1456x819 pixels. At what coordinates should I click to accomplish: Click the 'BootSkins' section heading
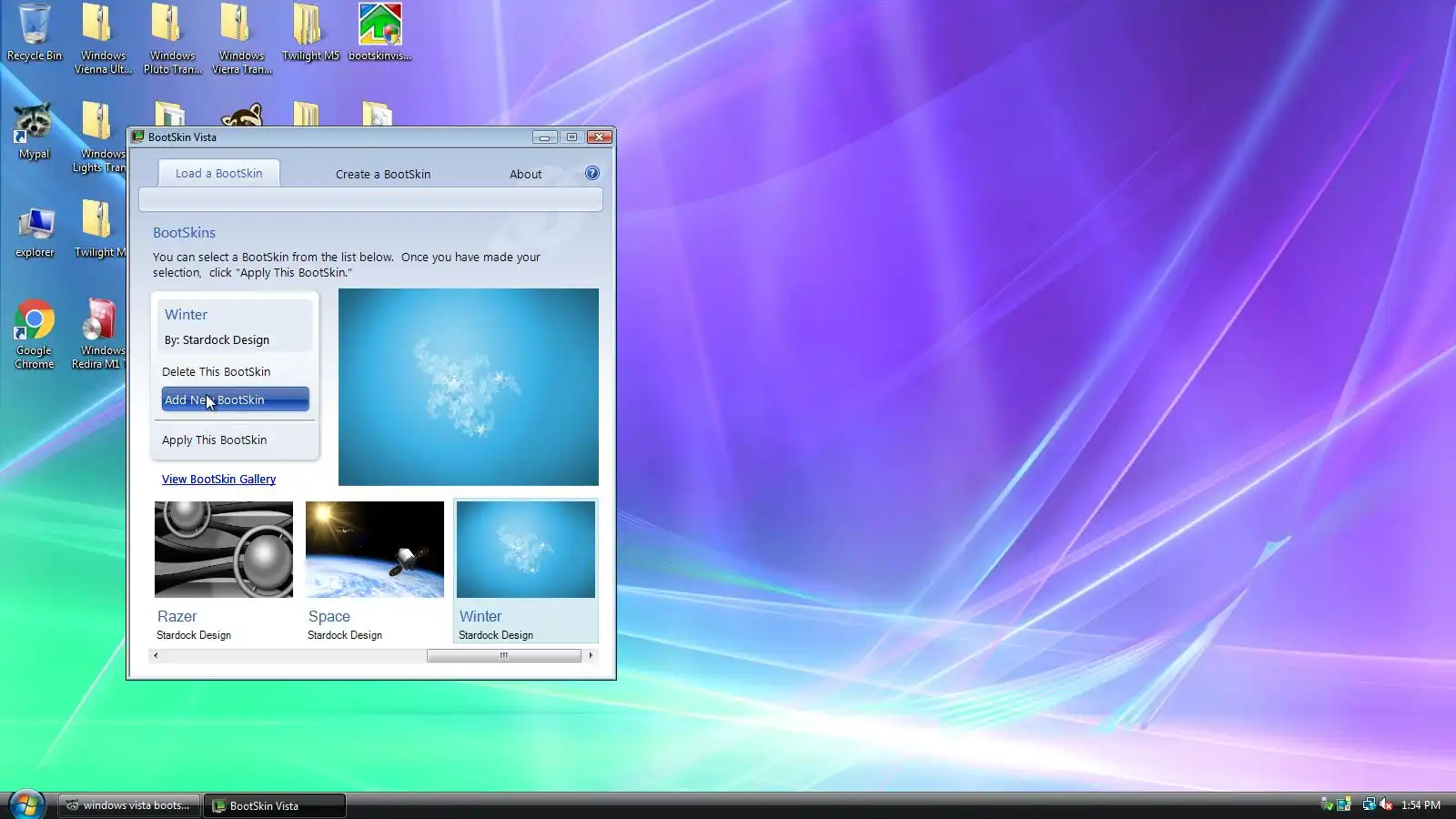(184, 233)
